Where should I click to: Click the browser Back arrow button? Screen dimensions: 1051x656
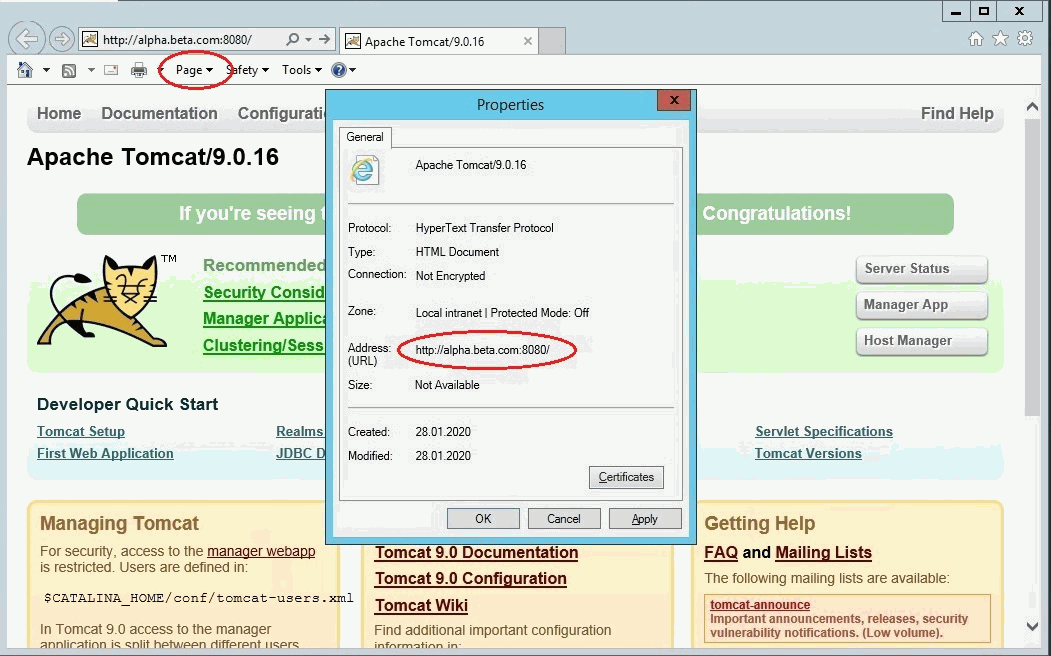27,40
